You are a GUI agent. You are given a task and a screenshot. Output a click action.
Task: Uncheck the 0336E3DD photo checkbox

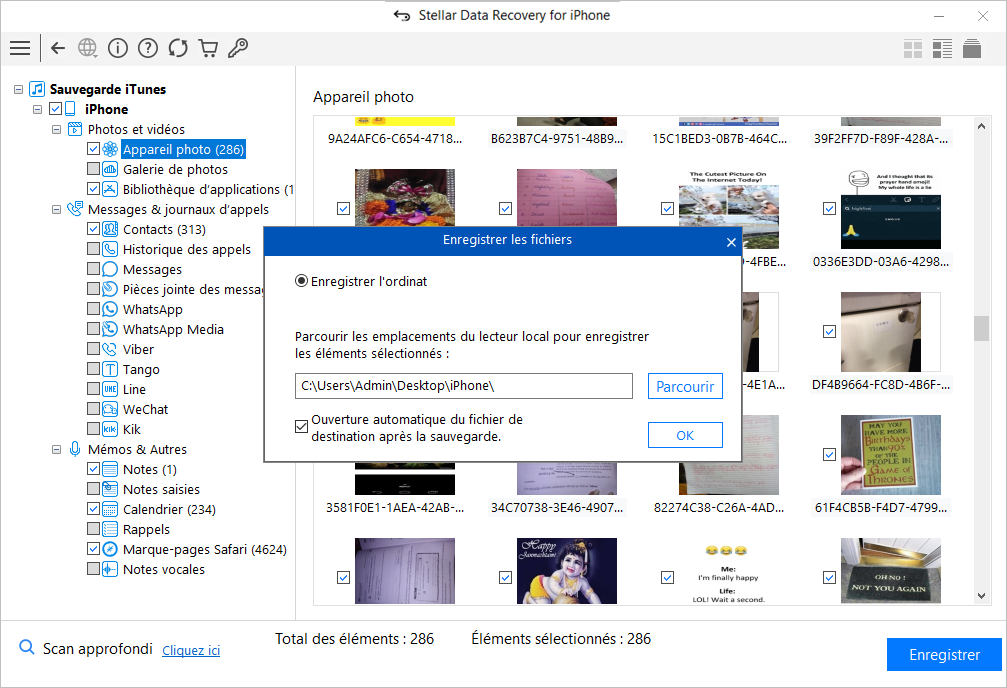(829, 208)
